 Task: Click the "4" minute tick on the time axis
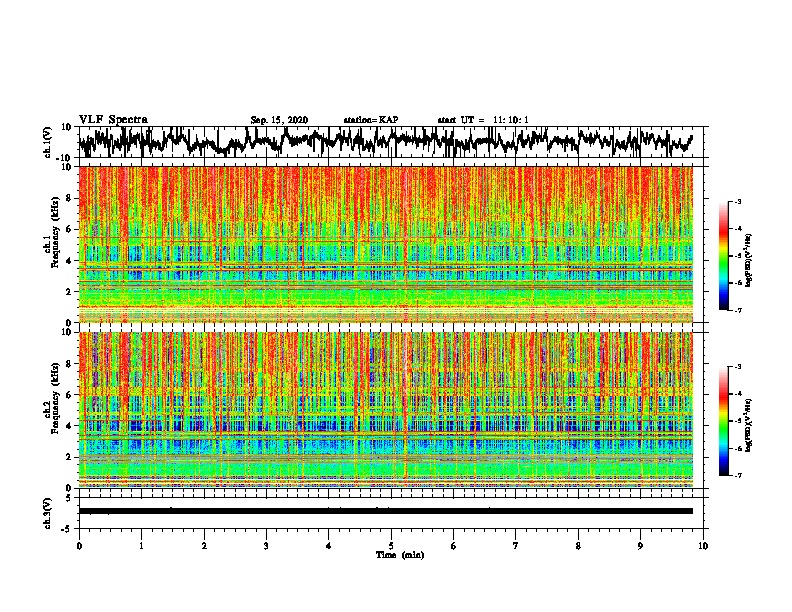(329, 546)
